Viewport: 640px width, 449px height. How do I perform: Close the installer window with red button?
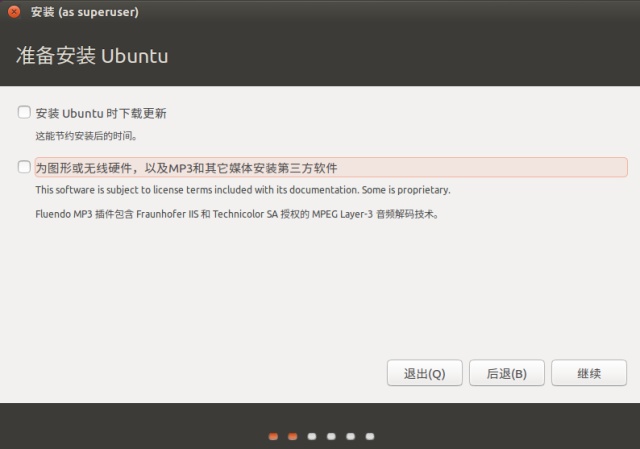[x=14, y=12]
